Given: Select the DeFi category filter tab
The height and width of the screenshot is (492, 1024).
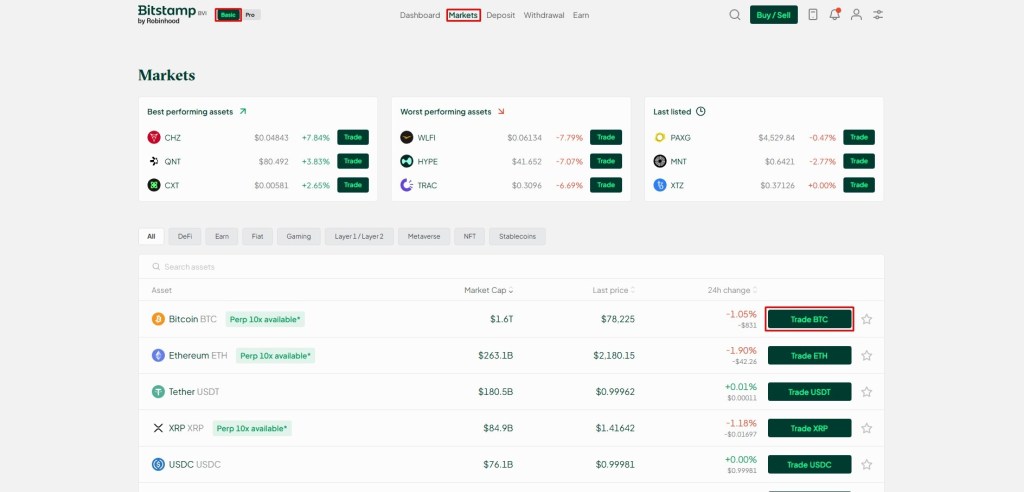Looking at the screenshot, I should pyautogui.click(x=185, y=237).
